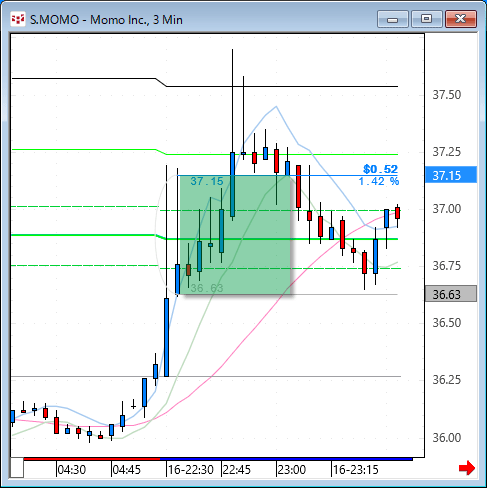Viewport: 487px width, 488px height.
Task: Click the blue 37.15 price label on axis
Action: tap(451, 175)
